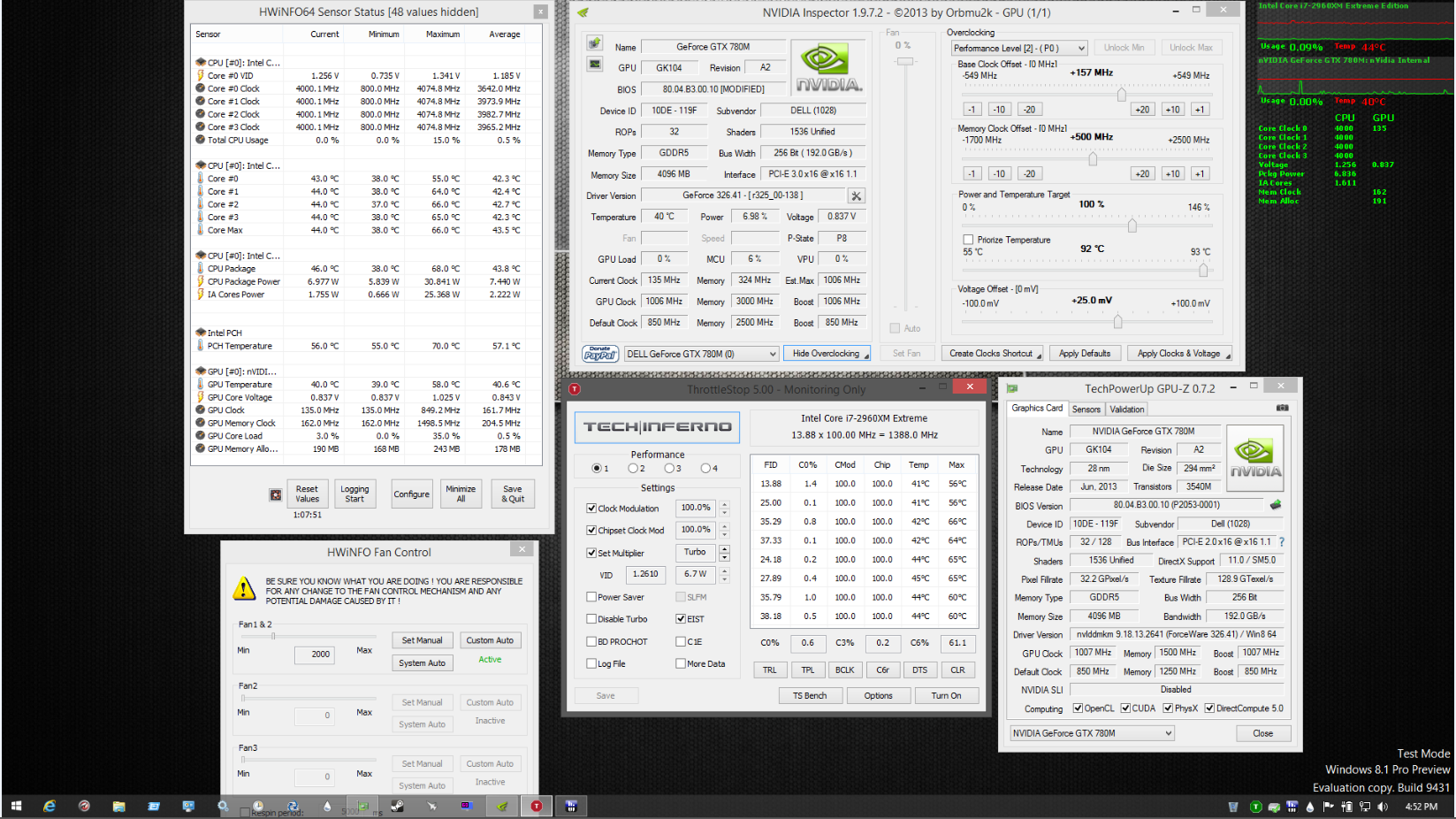Adjust the Set Multiplier Turbo stepper
Image resolution: width=1456 pixels, height=819 pixels.
[724, 552]
